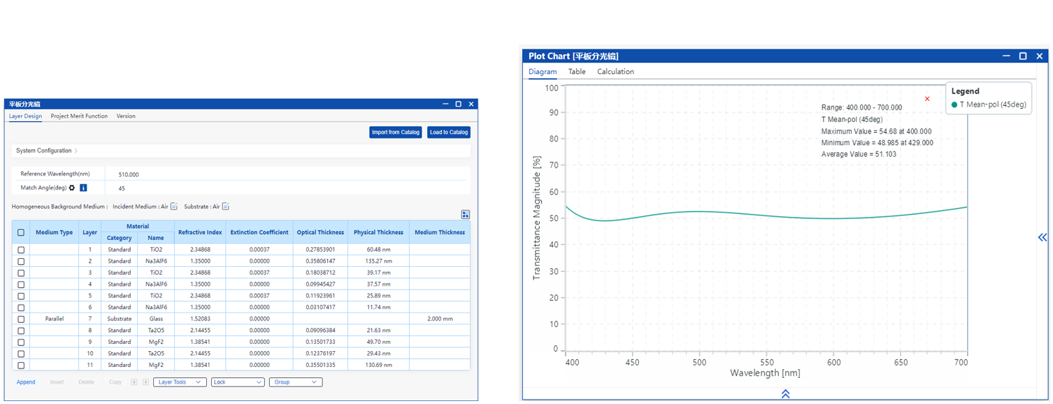This screenshot has width=1053, height=404.
Task: Click the Reference Wavelength value field
Action: tap(128, 174)
